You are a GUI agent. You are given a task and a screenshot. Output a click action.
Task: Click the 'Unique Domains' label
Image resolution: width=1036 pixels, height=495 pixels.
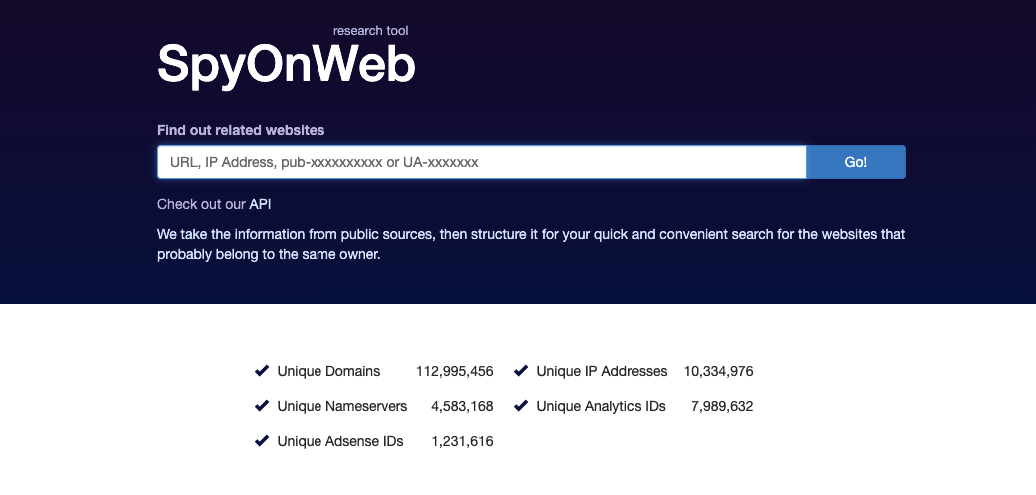(328, 371)
